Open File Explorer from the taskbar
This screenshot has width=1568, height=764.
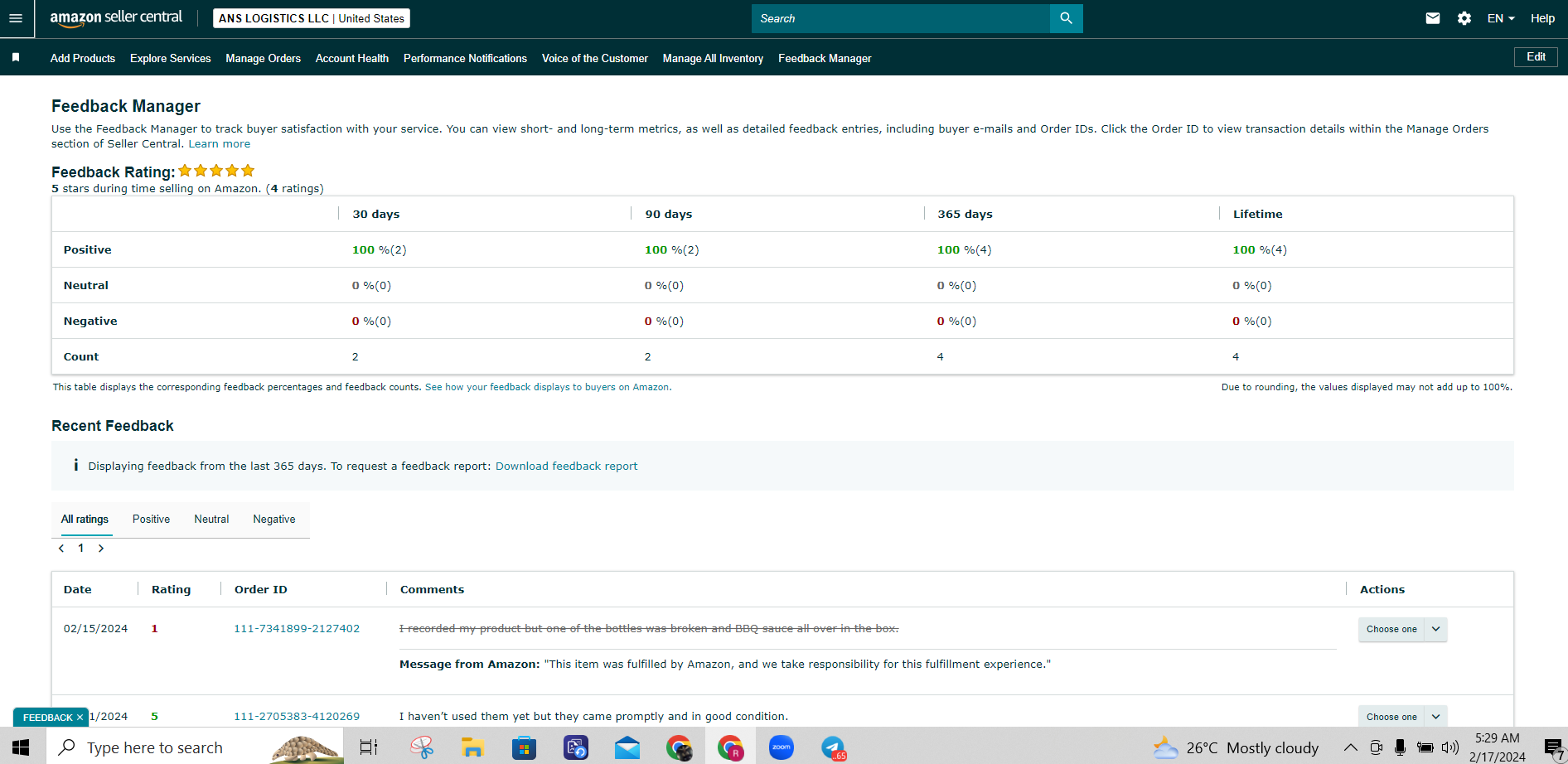472,747
